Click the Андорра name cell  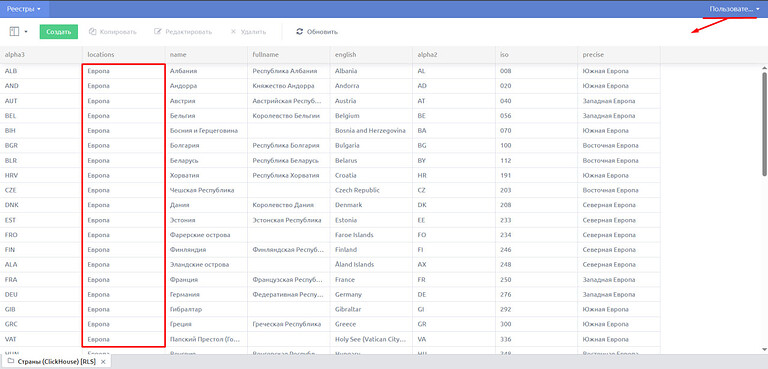pyautogui.click(x=206, y=86)
